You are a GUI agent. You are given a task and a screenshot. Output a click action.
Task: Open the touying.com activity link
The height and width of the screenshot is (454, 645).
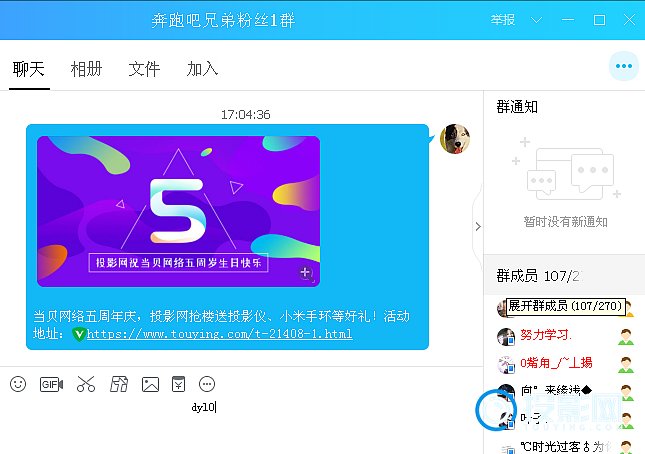[219, 333]
